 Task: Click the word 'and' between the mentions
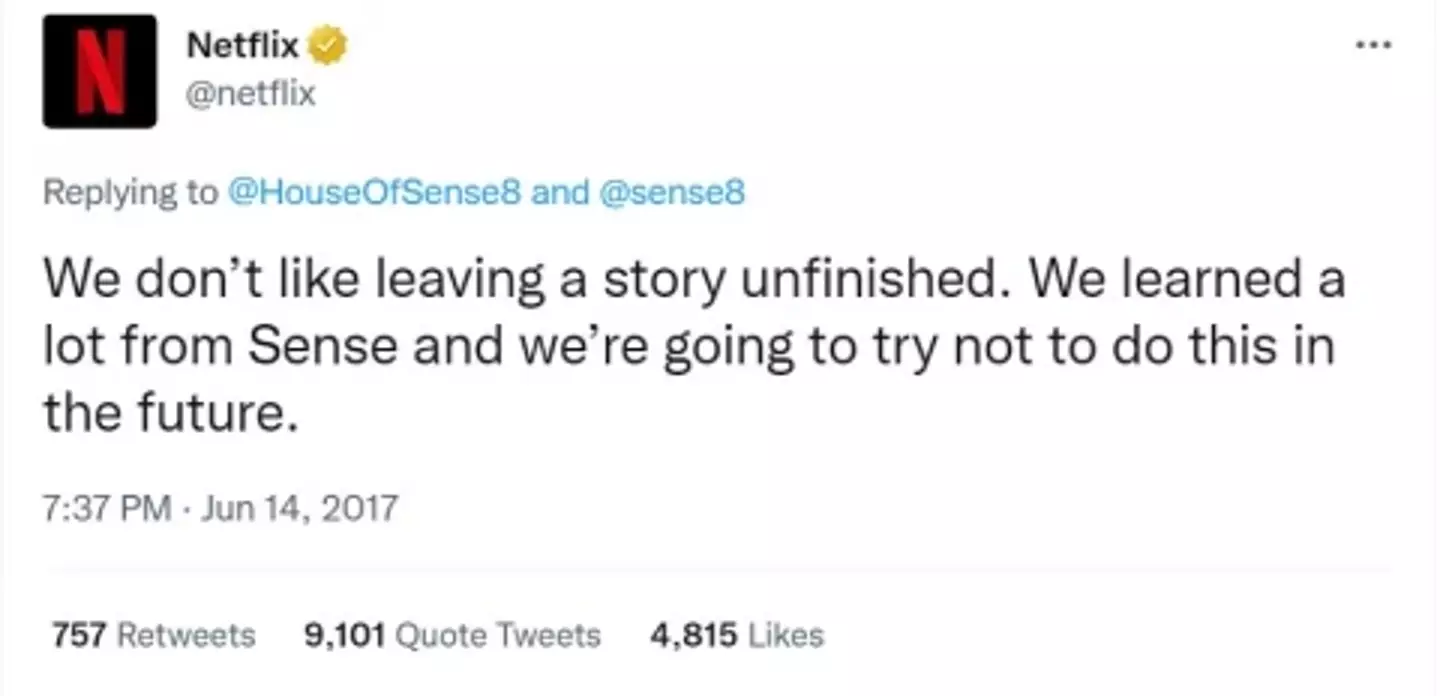click(x=560, y=192)
